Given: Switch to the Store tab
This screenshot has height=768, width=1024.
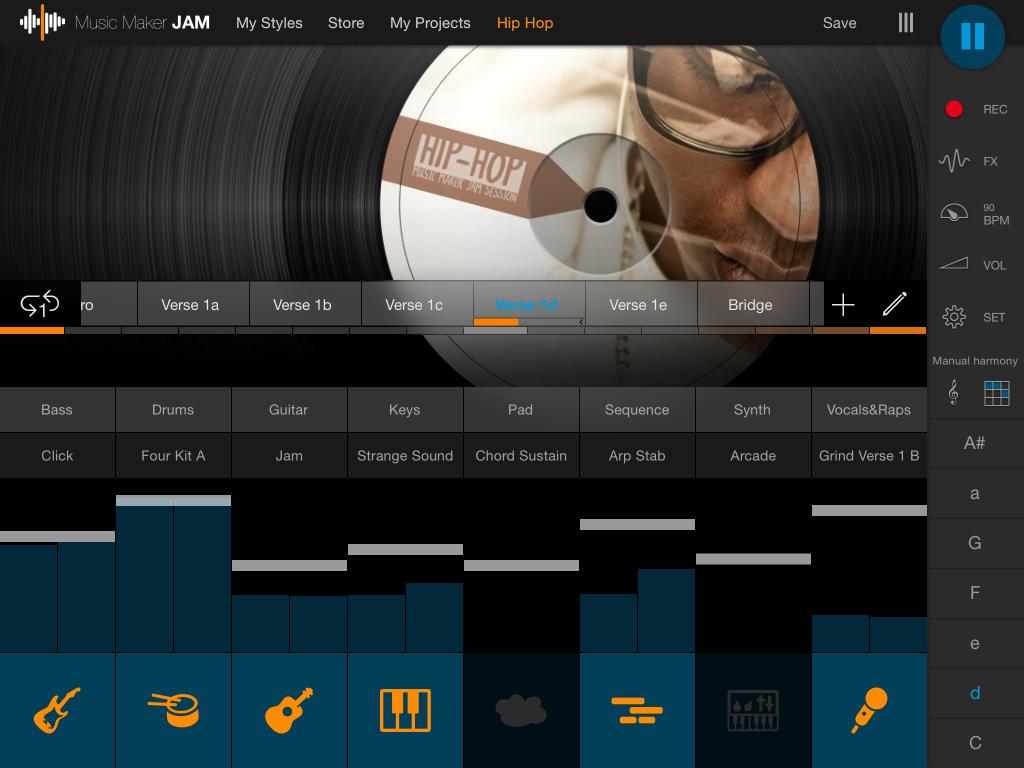Looking at the screenshot, I should pos(346,22).
